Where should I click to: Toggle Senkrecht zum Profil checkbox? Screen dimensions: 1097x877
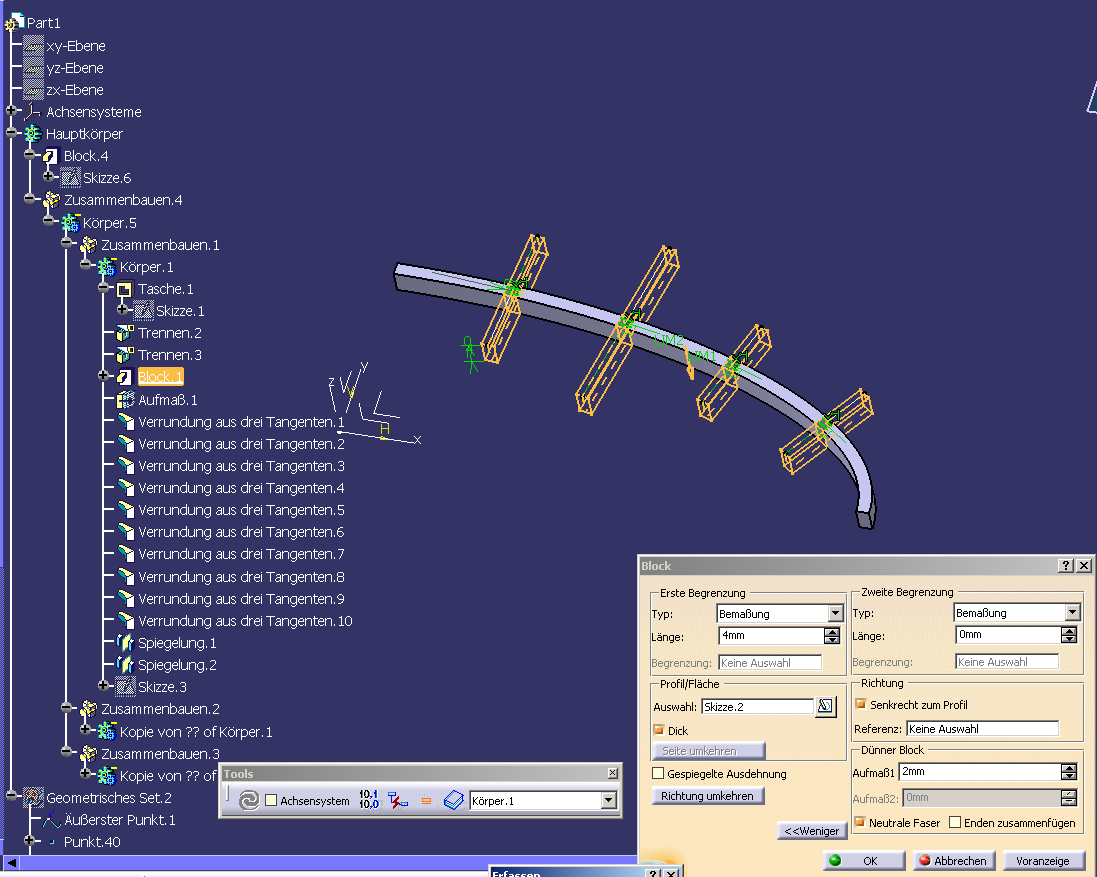[x=861, y=704]
